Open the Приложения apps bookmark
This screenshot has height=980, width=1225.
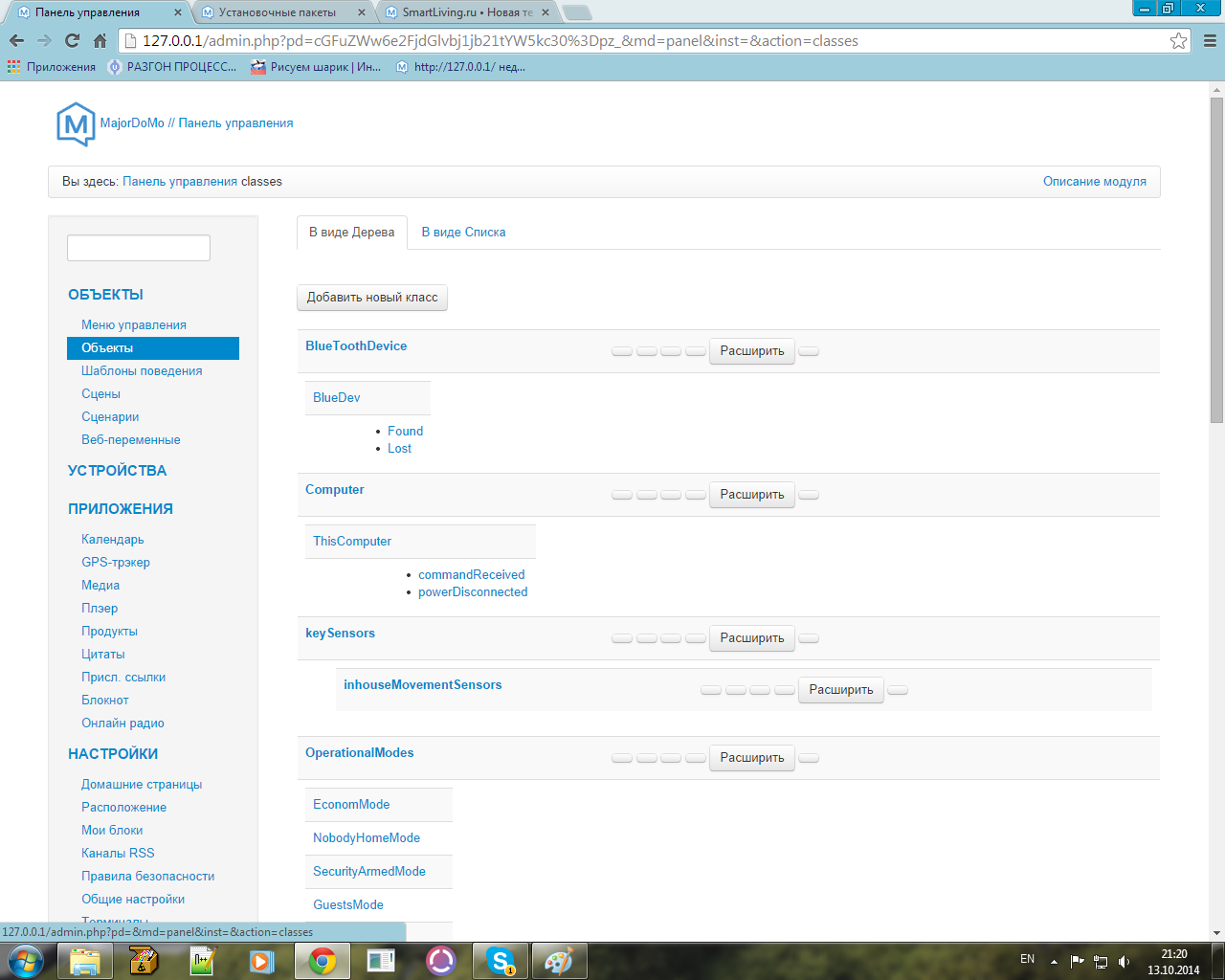(x=52, y=67)
